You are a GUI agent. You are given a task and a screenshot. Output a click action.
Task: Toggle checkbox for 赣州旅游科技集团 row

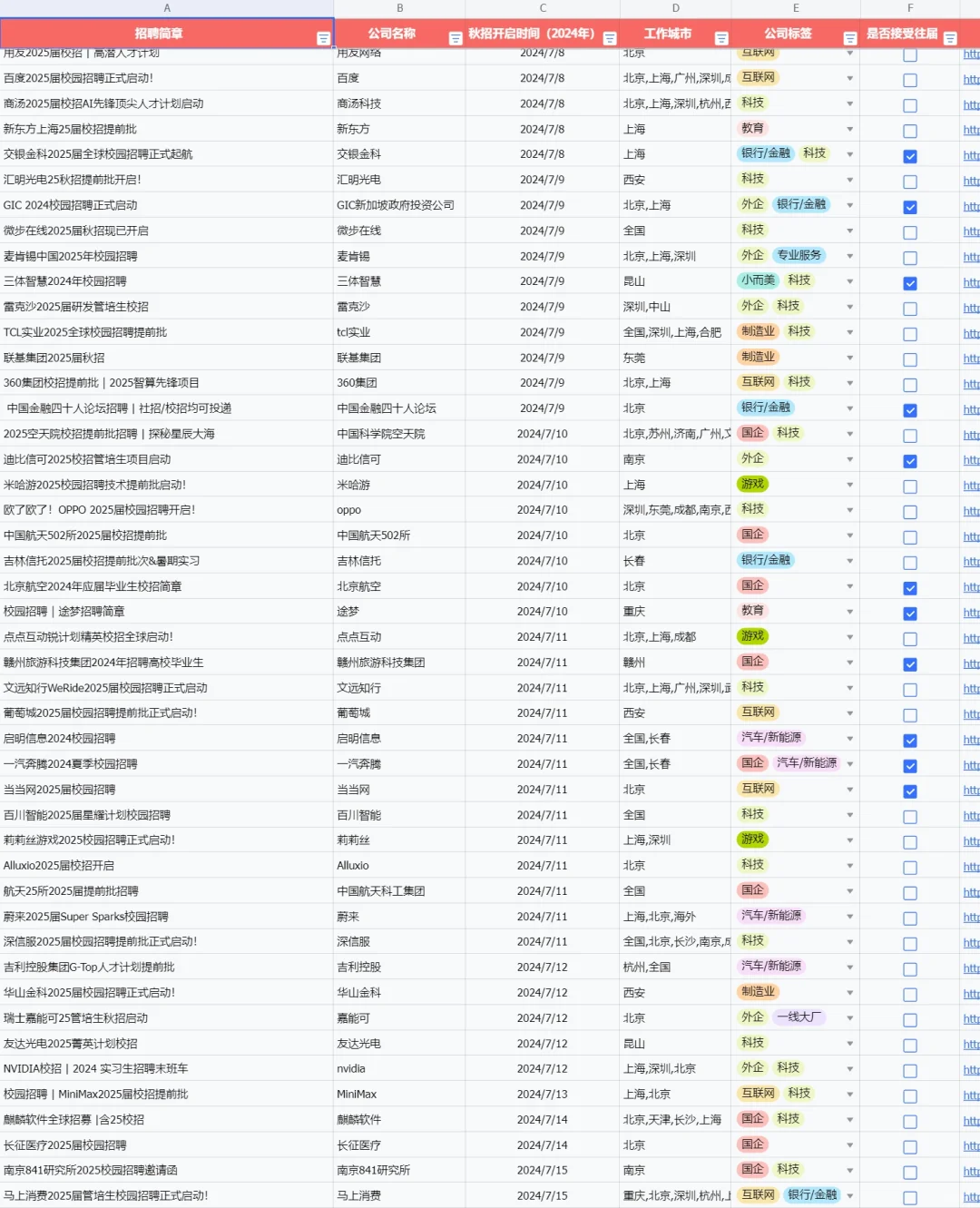[x=910, y=664]
